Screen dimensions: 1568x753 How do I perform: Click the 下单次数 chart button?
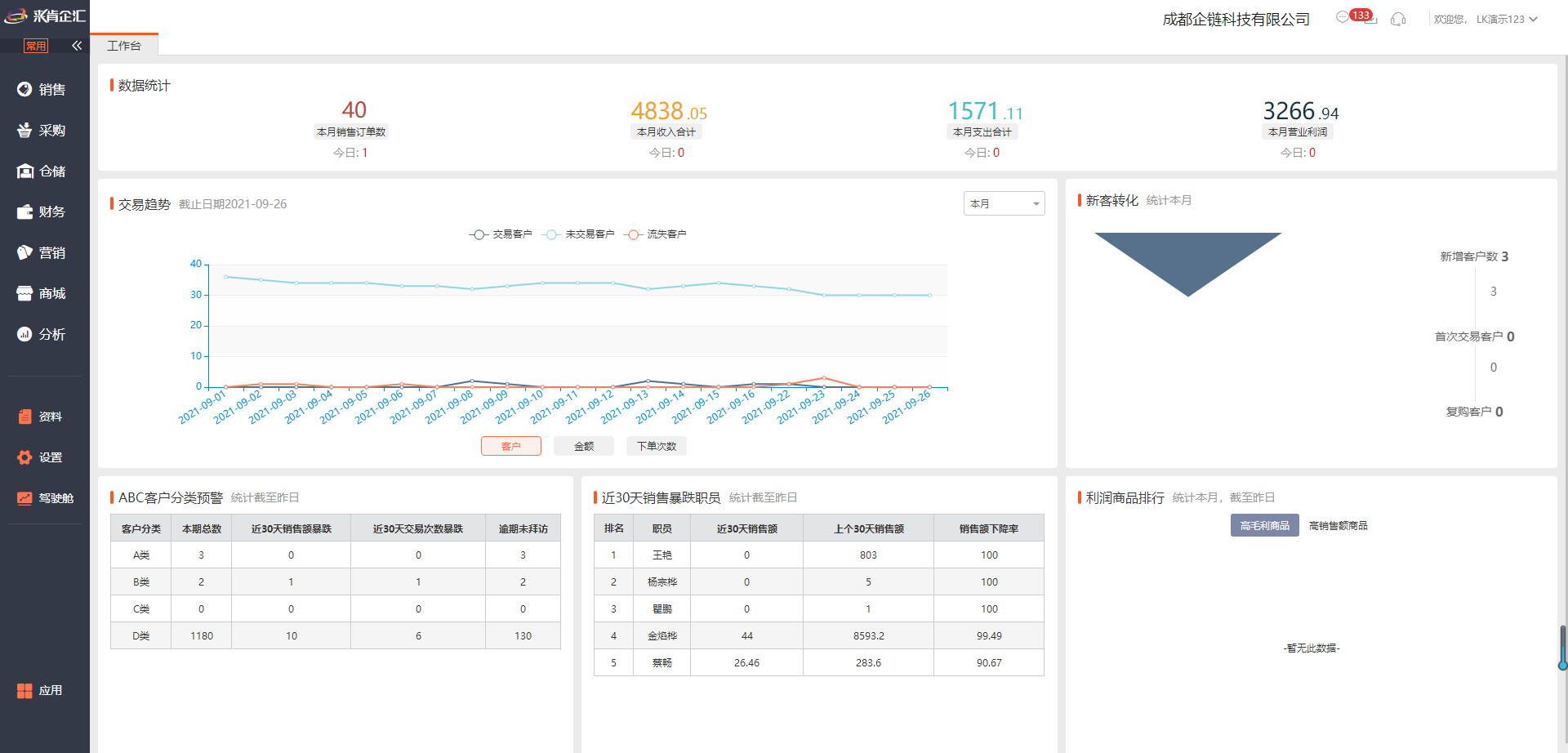click(x=657, y=446)
